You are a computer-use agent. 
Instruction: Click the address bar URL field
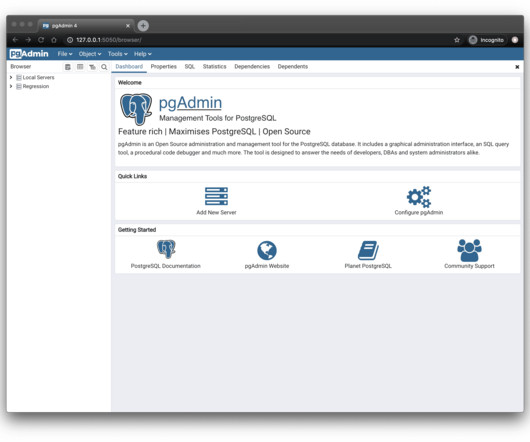(x=259, y=40)
